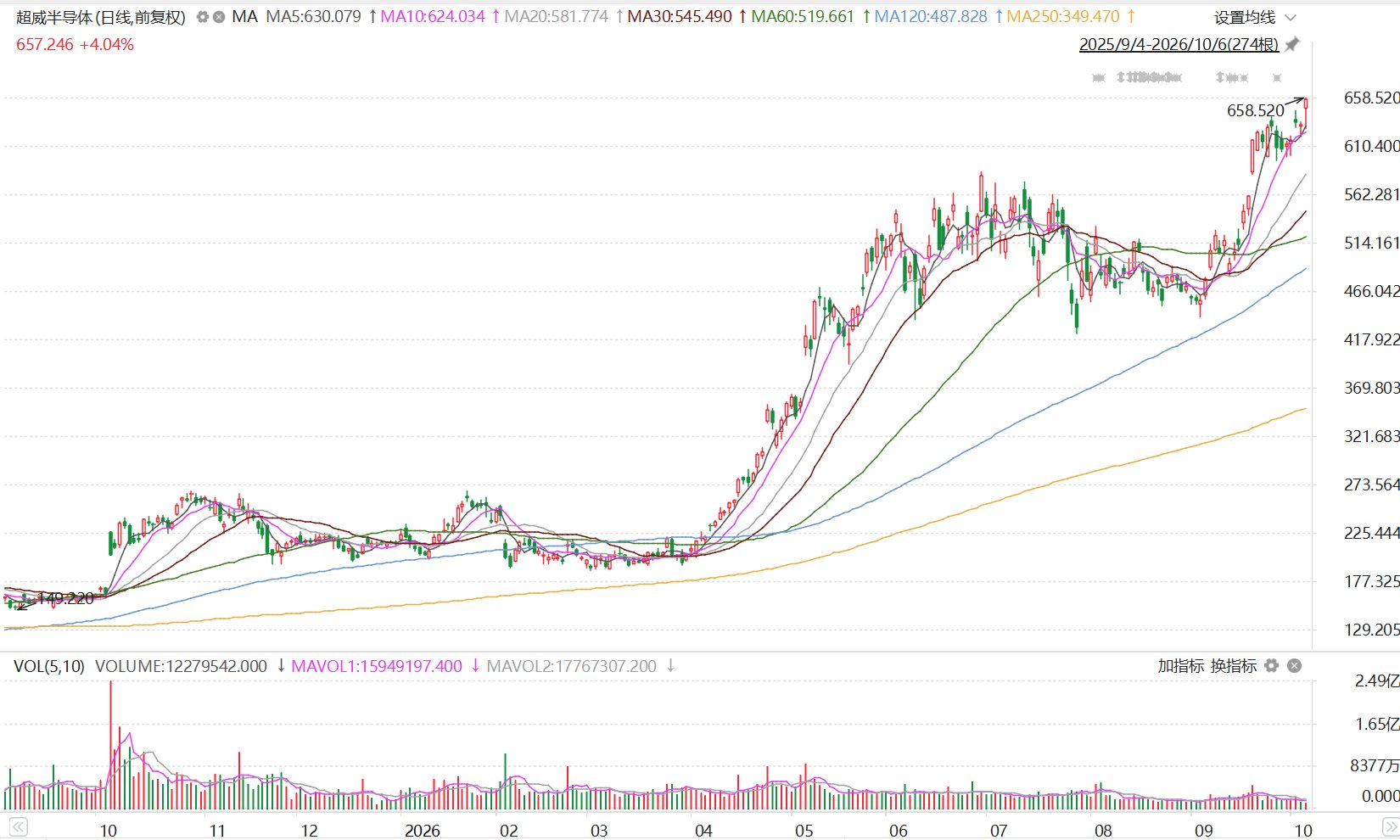The image size is (1400, 840).
Task: Jump chart left with double-arrow icon
Action: point(19,826)
